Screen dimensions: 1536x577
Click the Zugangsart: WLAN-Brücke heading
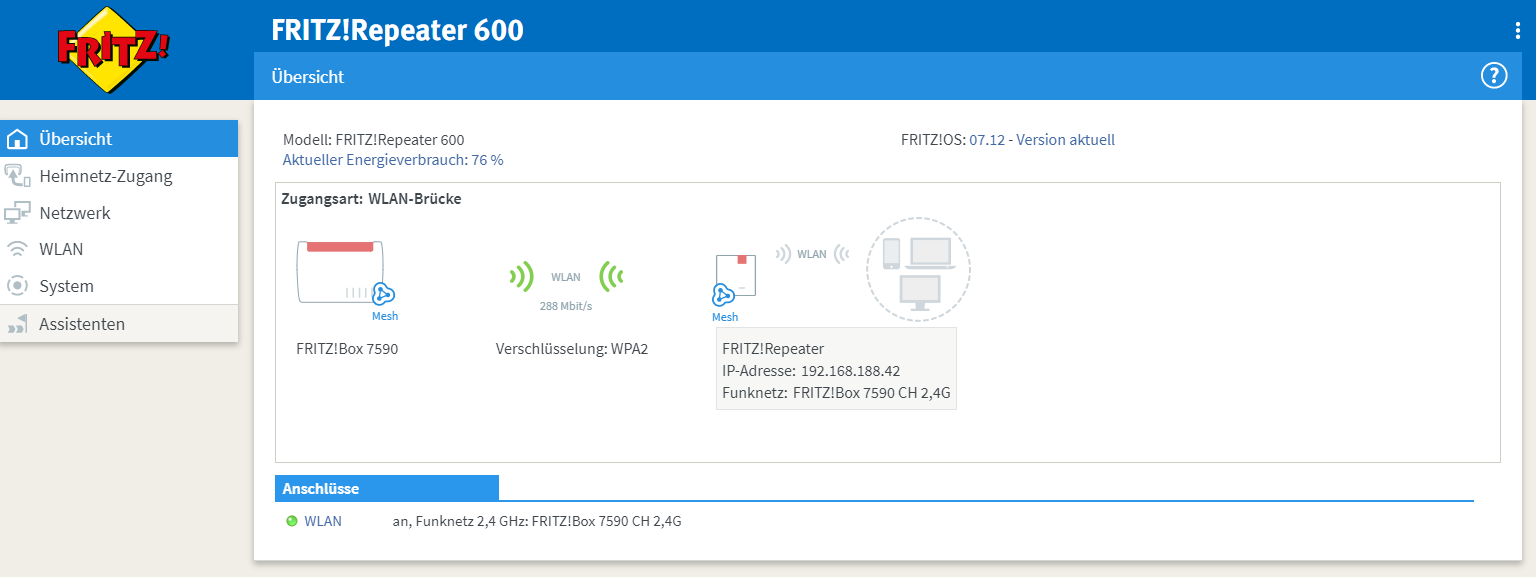point(371,199)
